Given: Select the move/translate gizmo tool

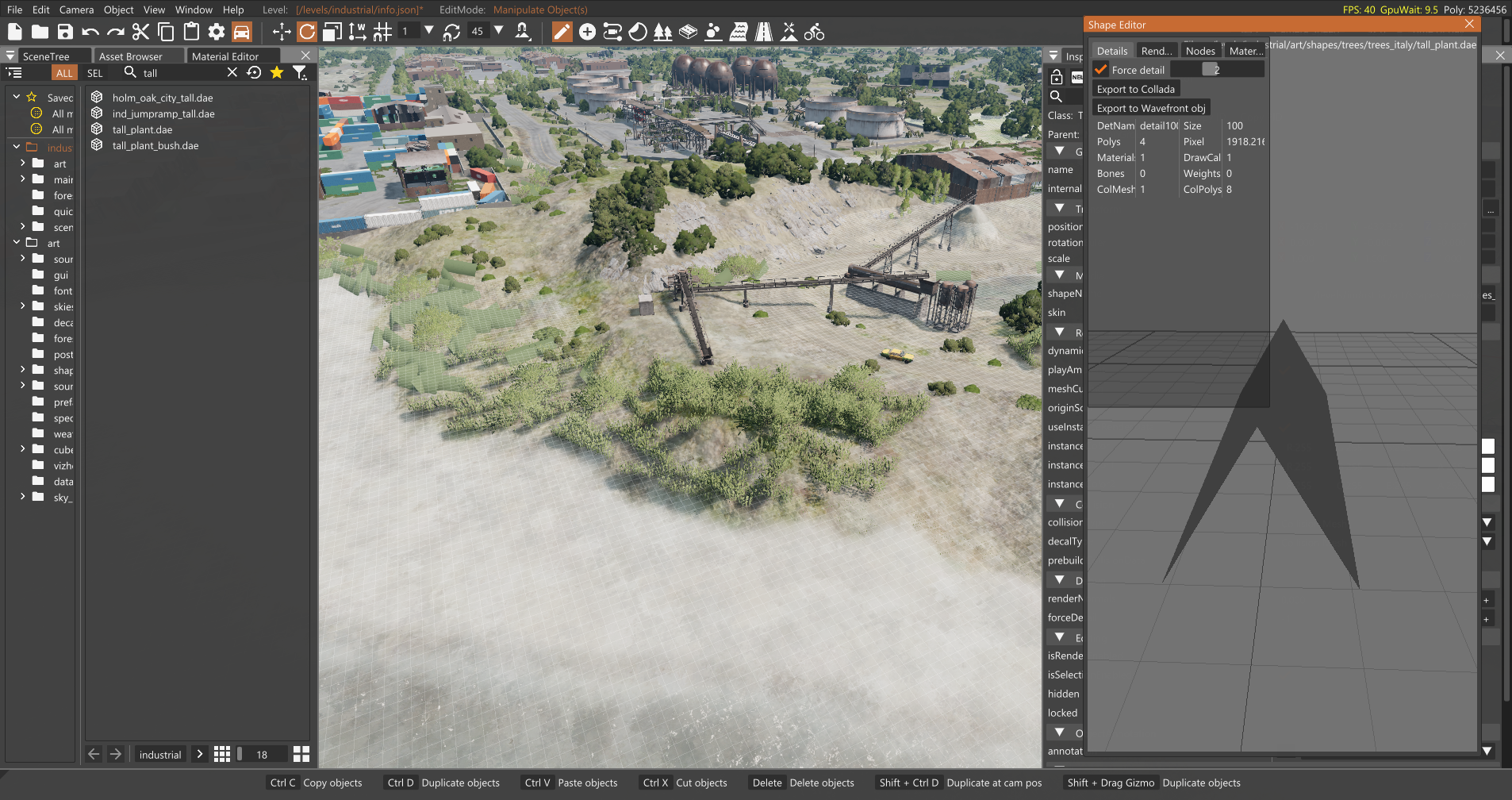Looking at the screenshot, I should click(282, 32).
